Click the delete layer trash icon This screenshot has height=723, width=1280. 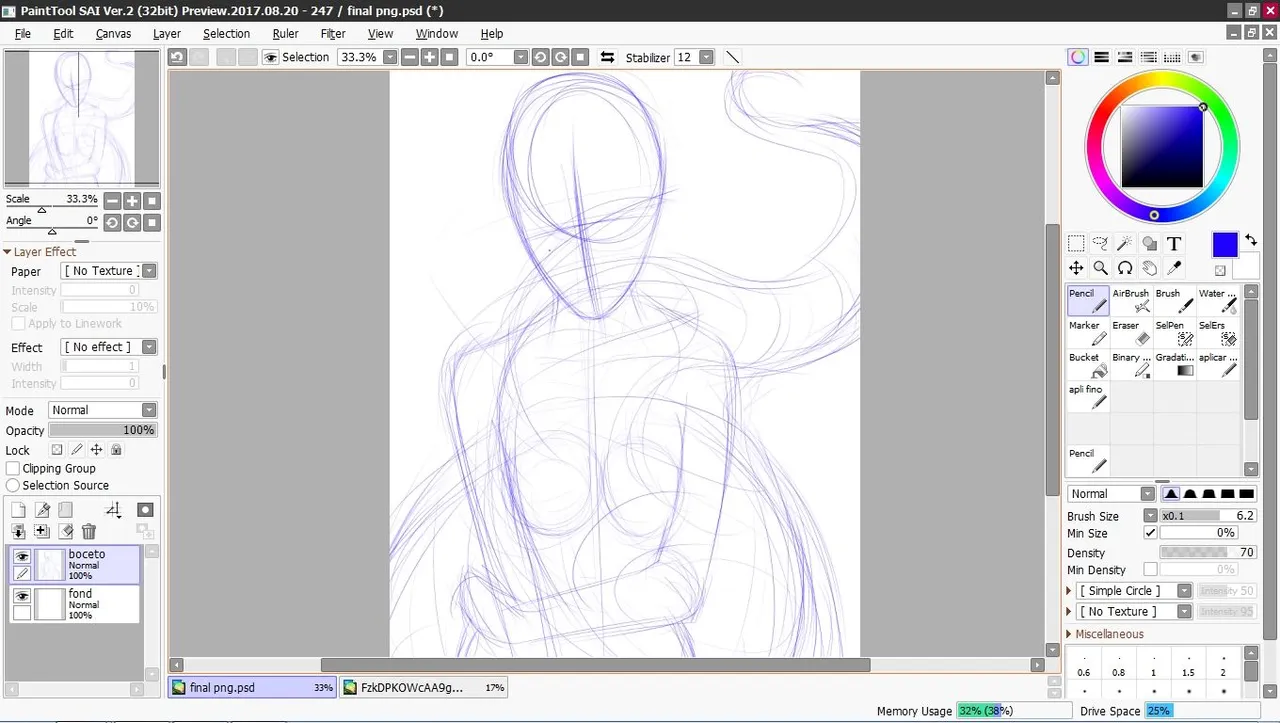pyautogui.click(x=89, y=532)
